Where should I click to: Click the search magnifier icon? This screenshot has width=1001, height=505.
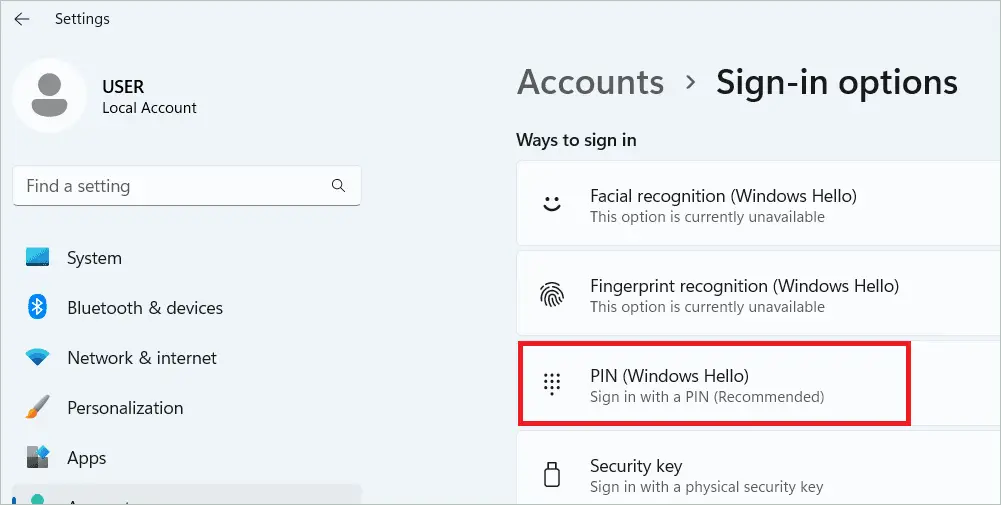[x=338, y=186]
